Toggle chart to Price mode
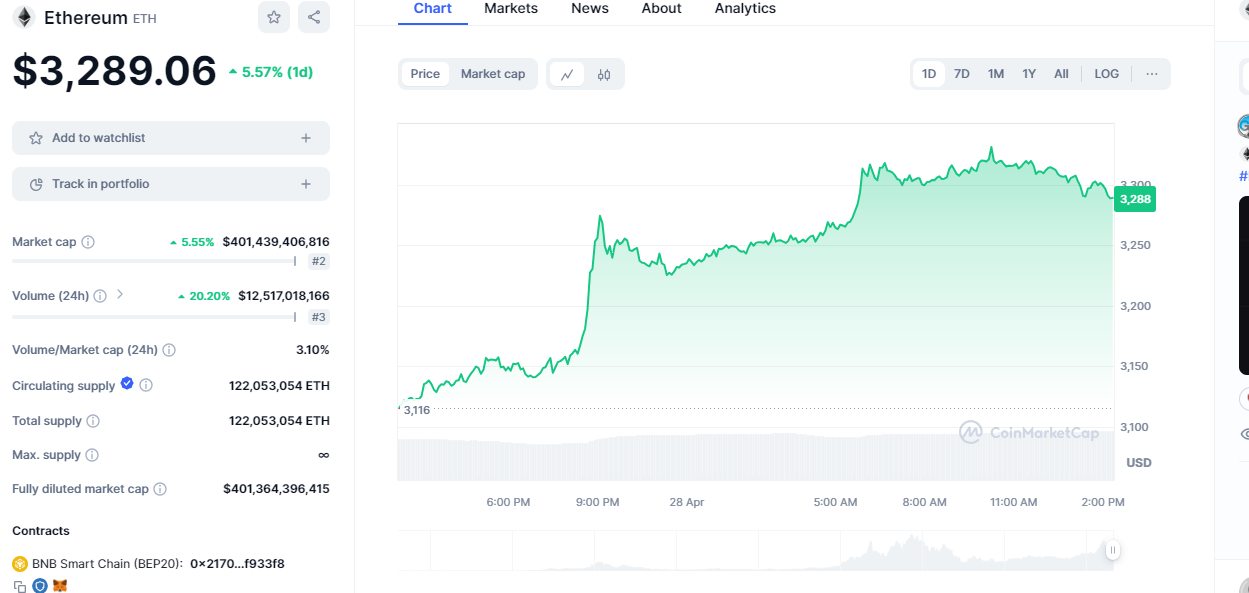The width and height of the screenshot is (1249, 593). click(425, 74)
